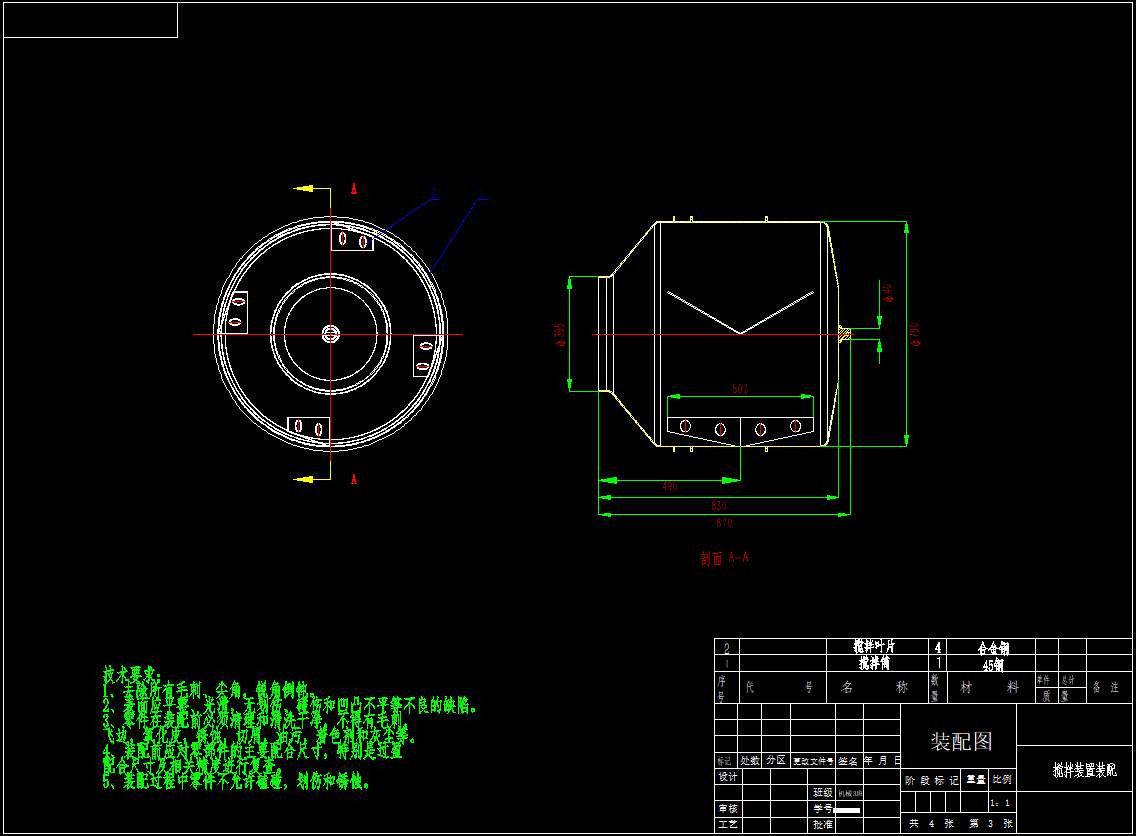Click the 技术要求 heading text
The height and width of the screenshot is (836, 1136).
tap(132, 674)
